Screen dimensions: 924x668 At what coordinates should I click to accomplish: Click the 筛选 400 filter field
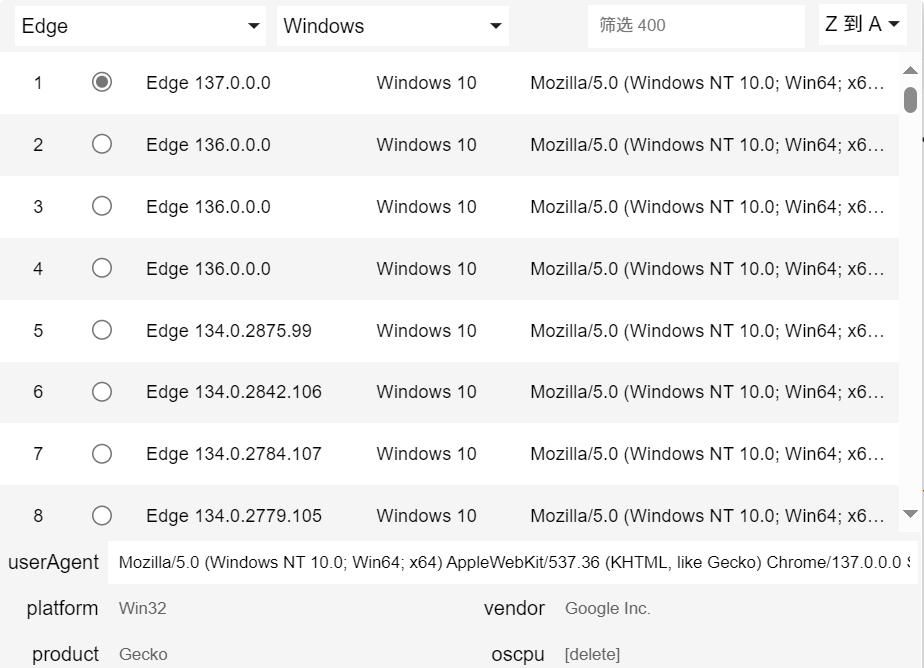pyautogui.click(x=695, y=26)
